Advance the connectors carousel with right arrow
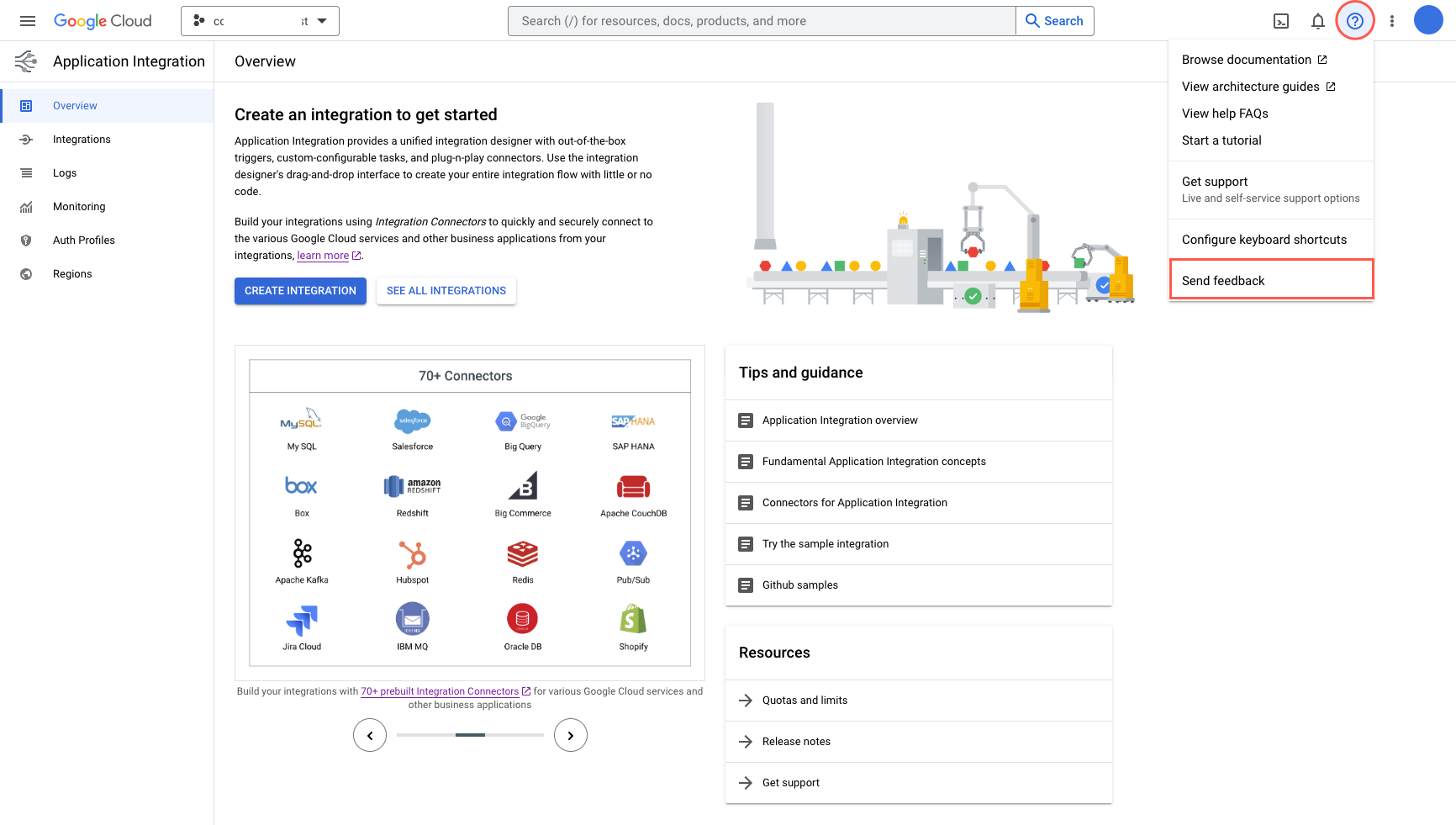Image resolution: width=1456 pixels, height=825 pixels. point(571,734)
